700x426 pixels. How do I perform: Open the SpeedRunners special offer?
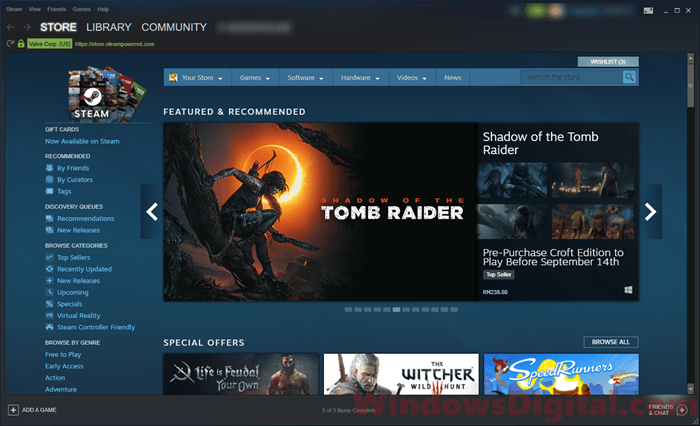561,374
